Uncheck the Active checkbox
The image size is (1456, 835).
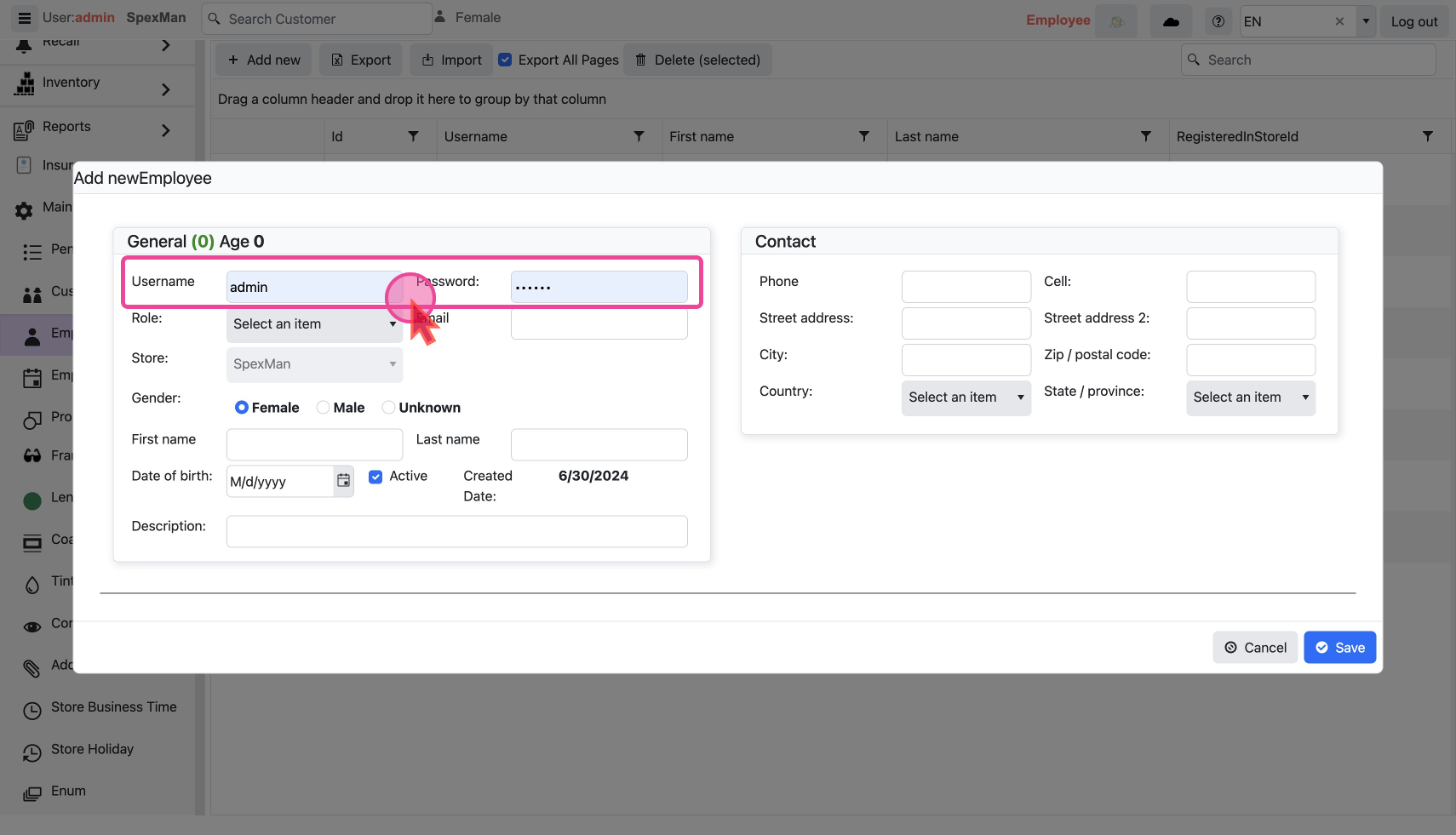point(375,477)
